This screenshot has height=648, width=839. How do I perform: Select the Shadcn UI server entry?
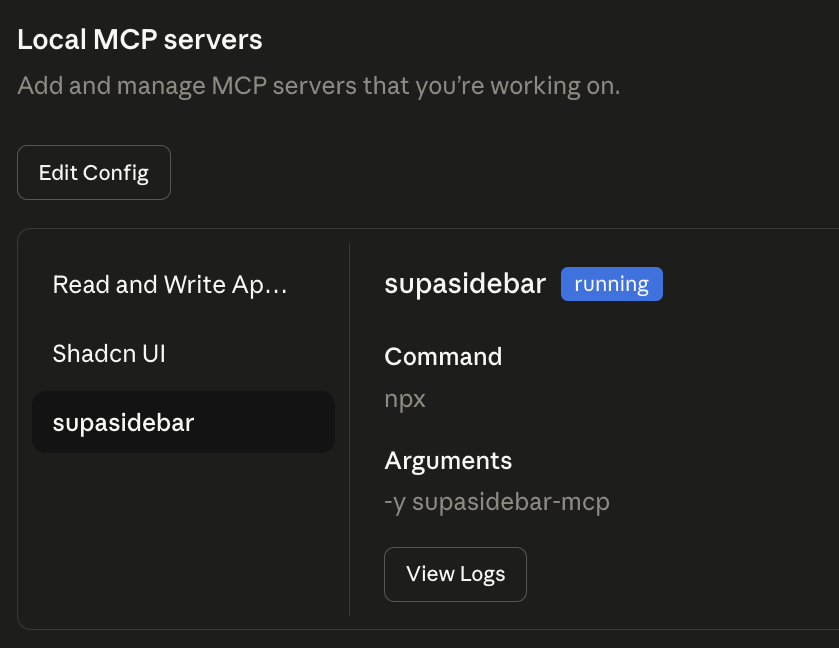tap(109, 353)
